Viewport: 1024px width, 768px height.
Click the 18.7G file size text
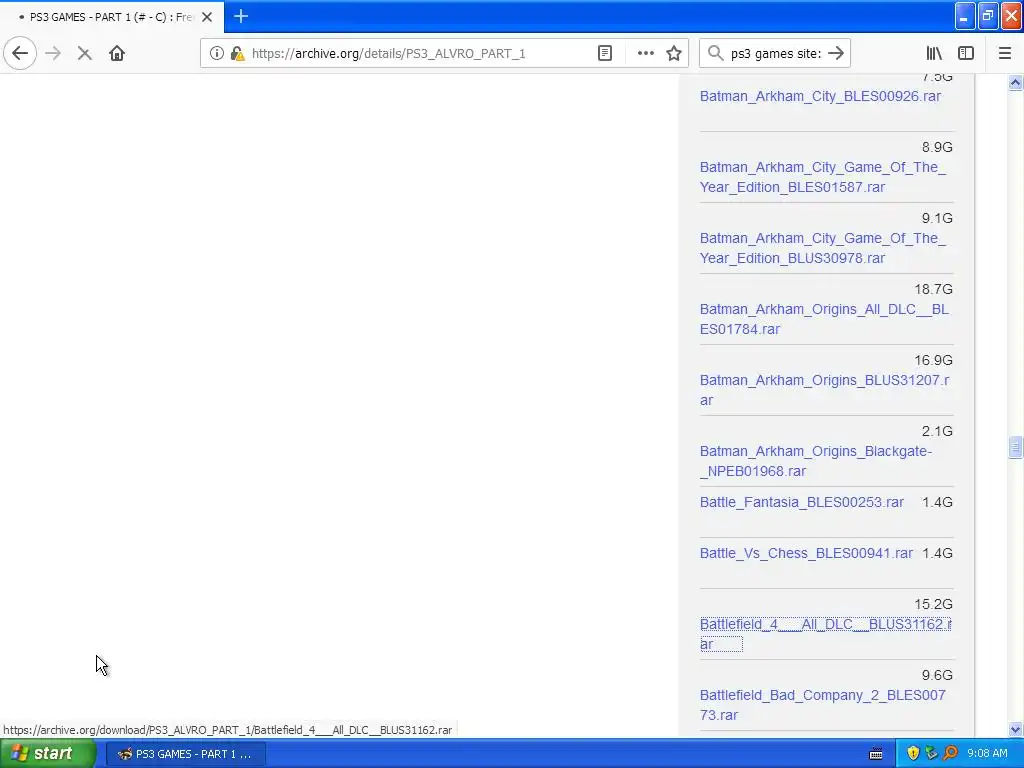[933, 289]
